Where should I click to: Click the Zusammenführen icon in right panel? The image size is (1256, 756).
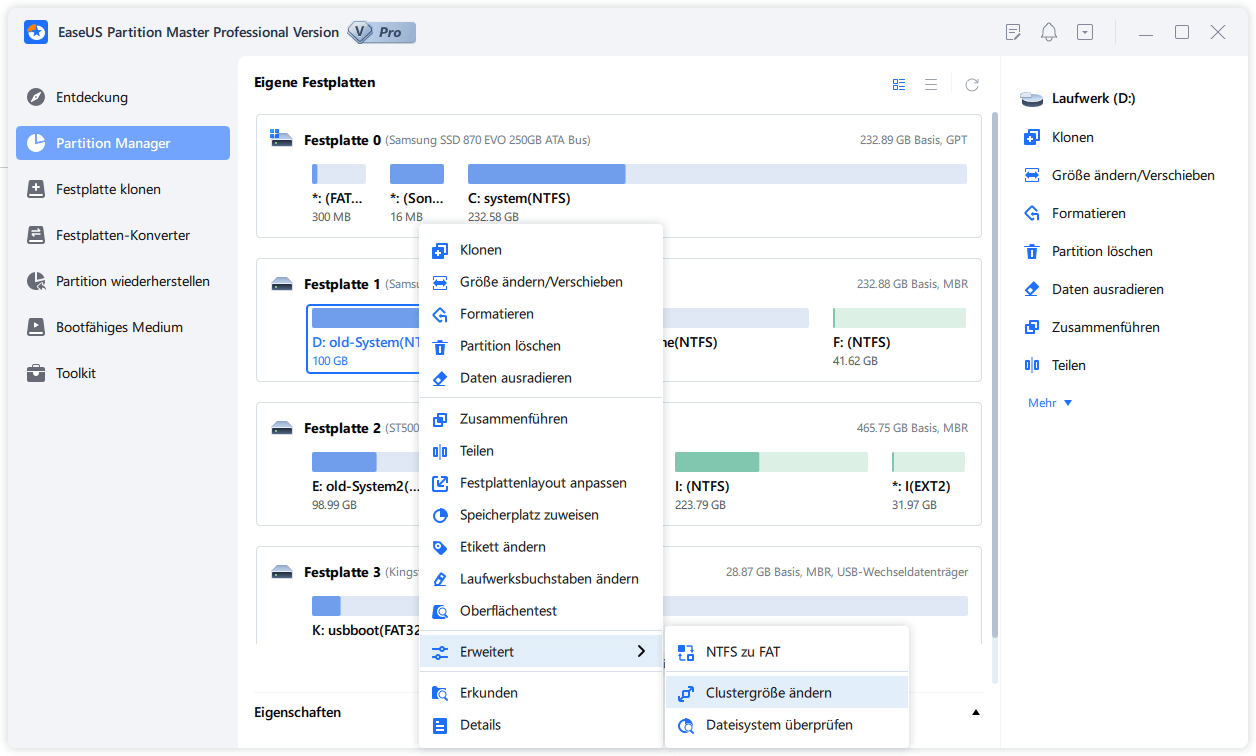pos(1032,327)
